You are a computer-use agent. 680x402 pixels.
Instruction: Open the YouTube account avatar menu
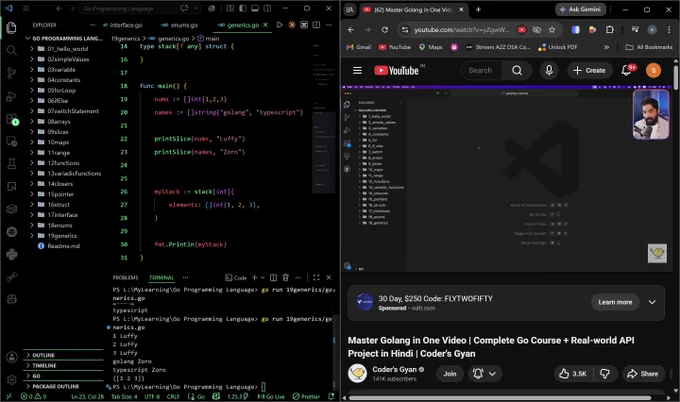pos(654,70)
